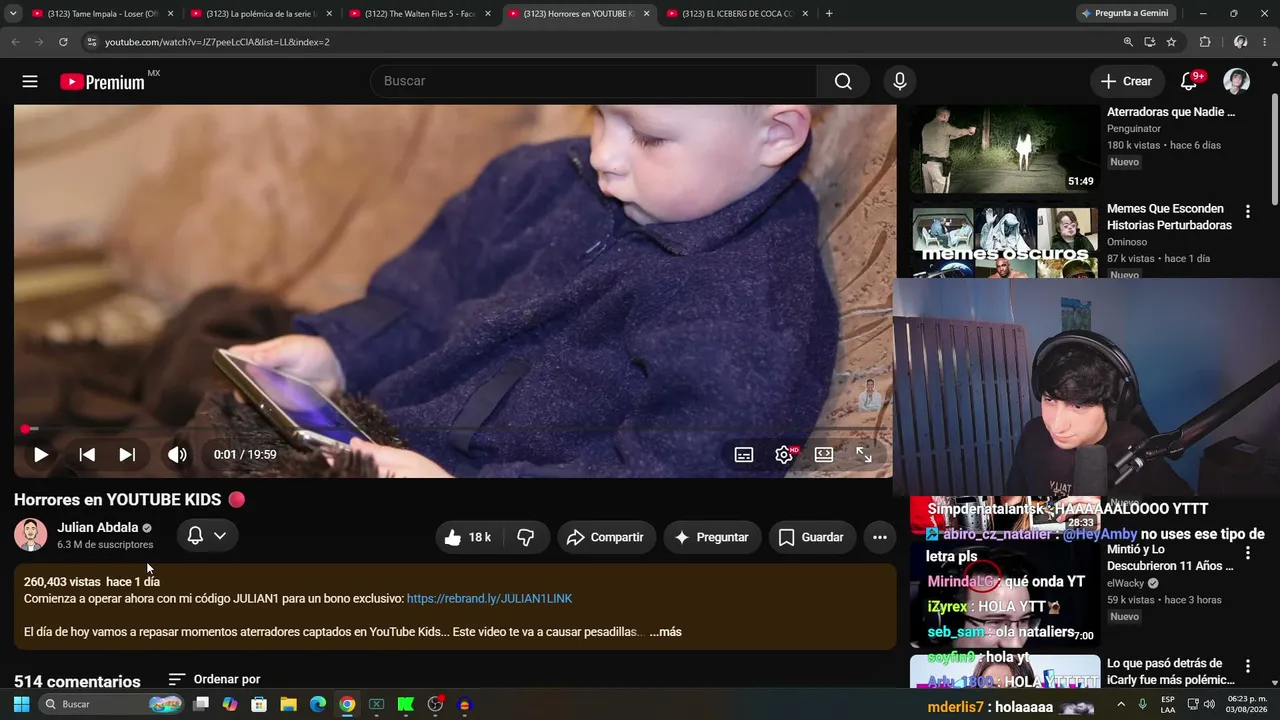Open options for Mintió y Lo Descubrieron video

pyautogui.click(x=1247, y=553)
